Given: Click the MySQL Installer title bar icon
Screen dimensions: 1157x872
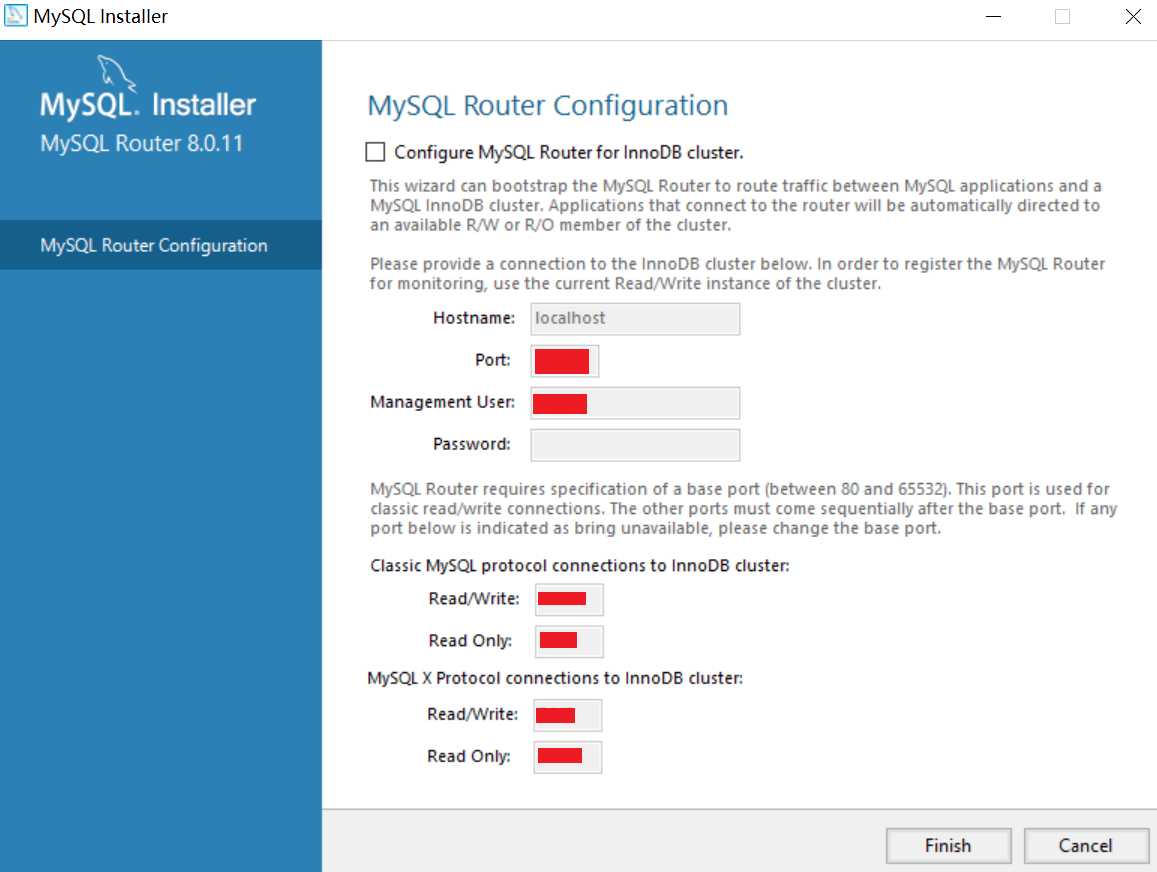Looking at the screenshot, I should [15, 15].
